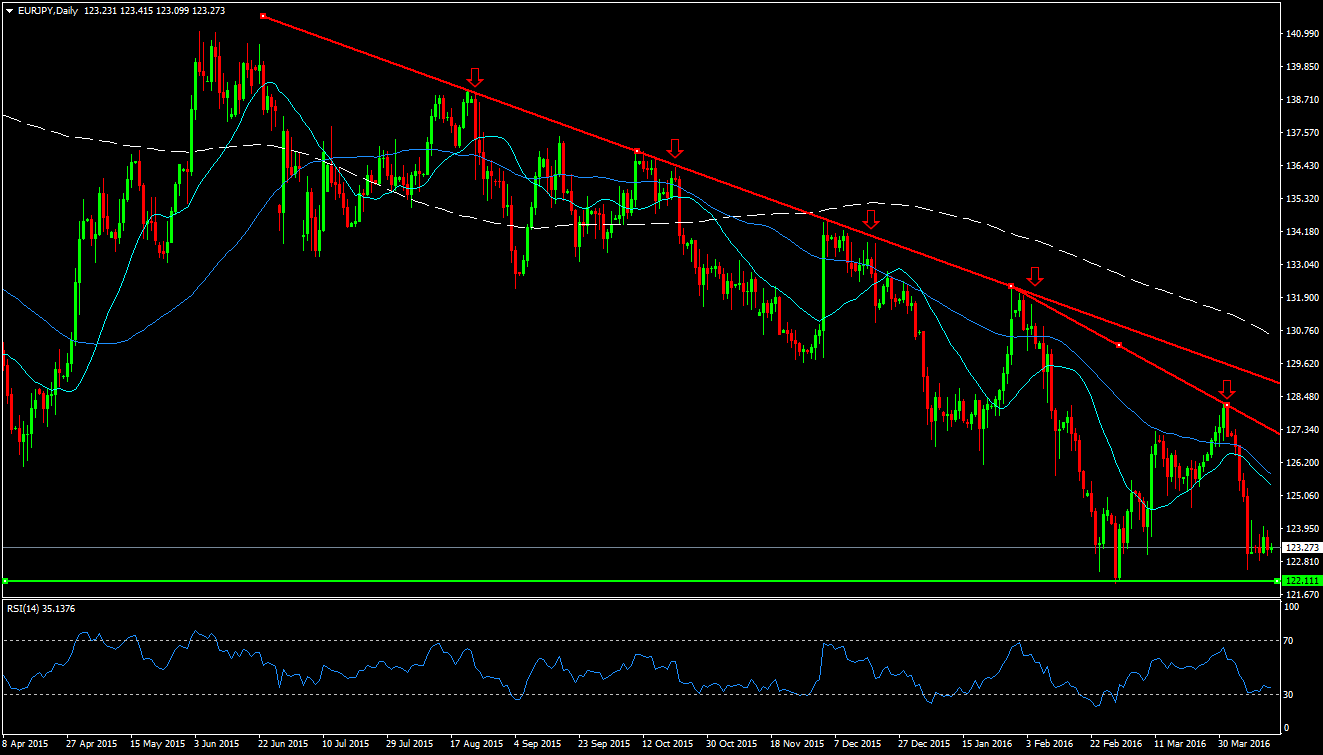Image resolution: width=1323 pixels, height=755 pixels.
Task: Select the first anchor point of the long red trendline
Action: (262, 16)
